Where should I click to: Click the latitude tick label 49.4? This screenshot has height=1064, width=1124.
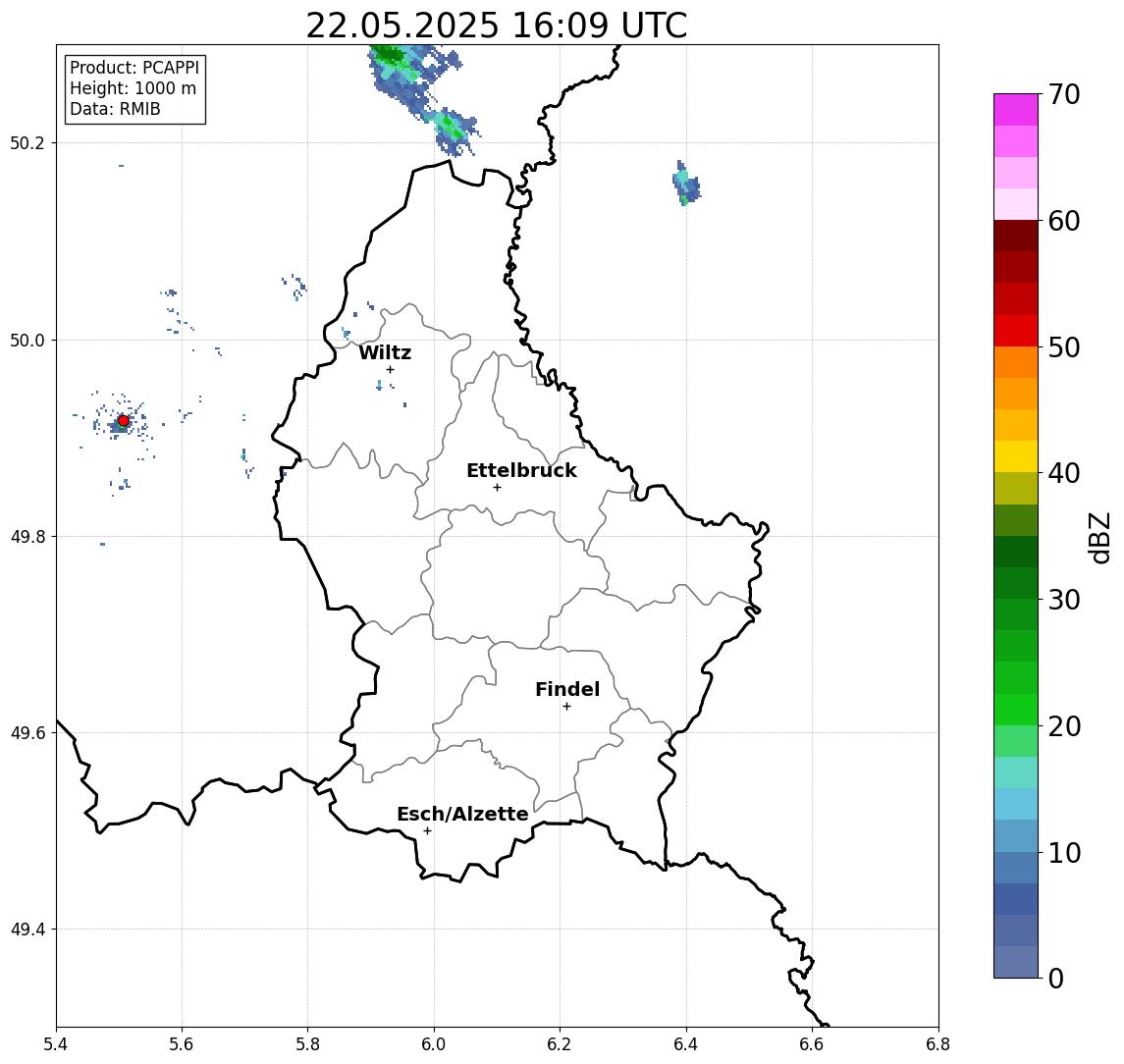click(27, 930)
